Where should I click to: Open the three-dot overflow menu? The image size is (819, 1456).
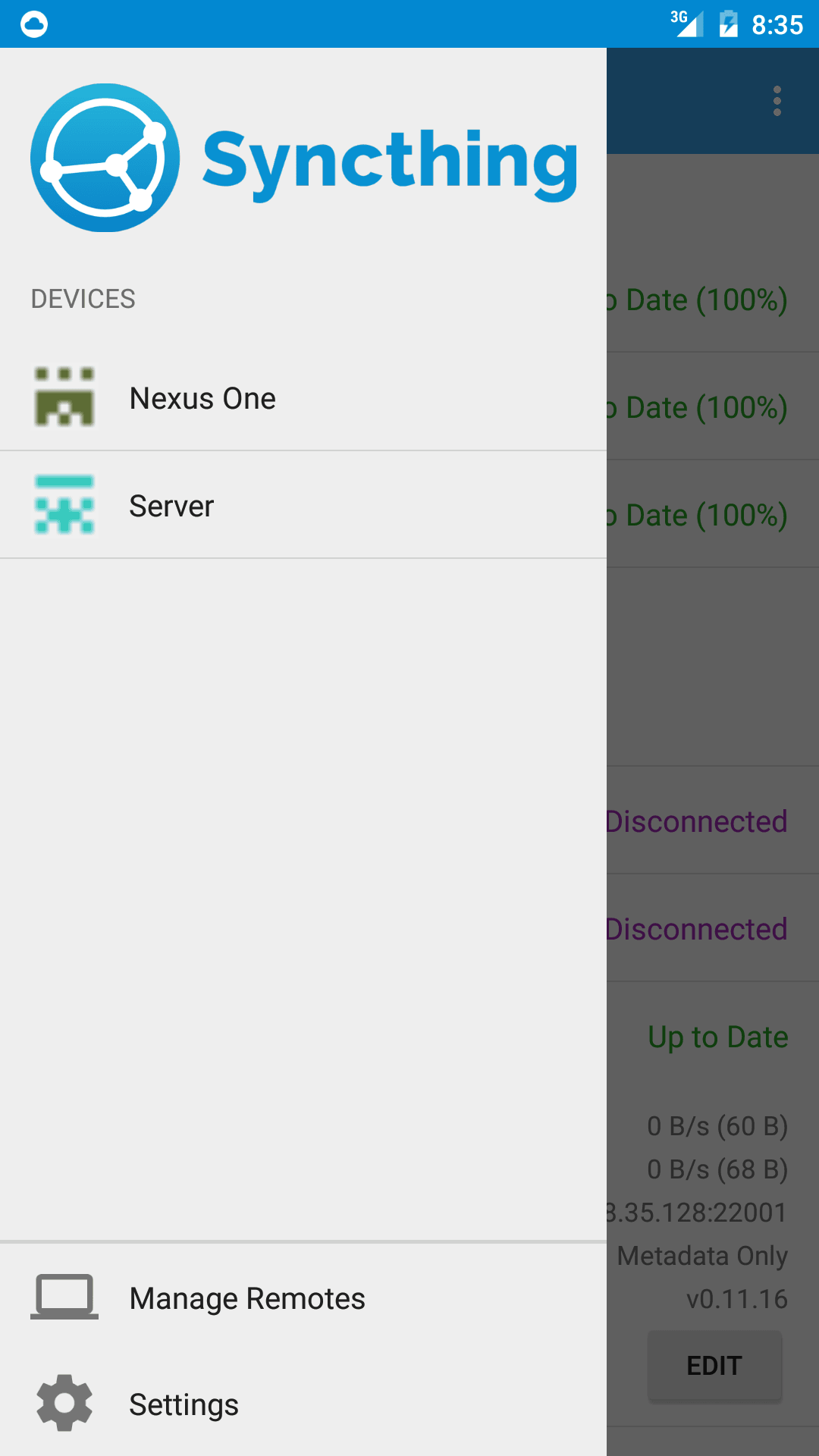777,101
